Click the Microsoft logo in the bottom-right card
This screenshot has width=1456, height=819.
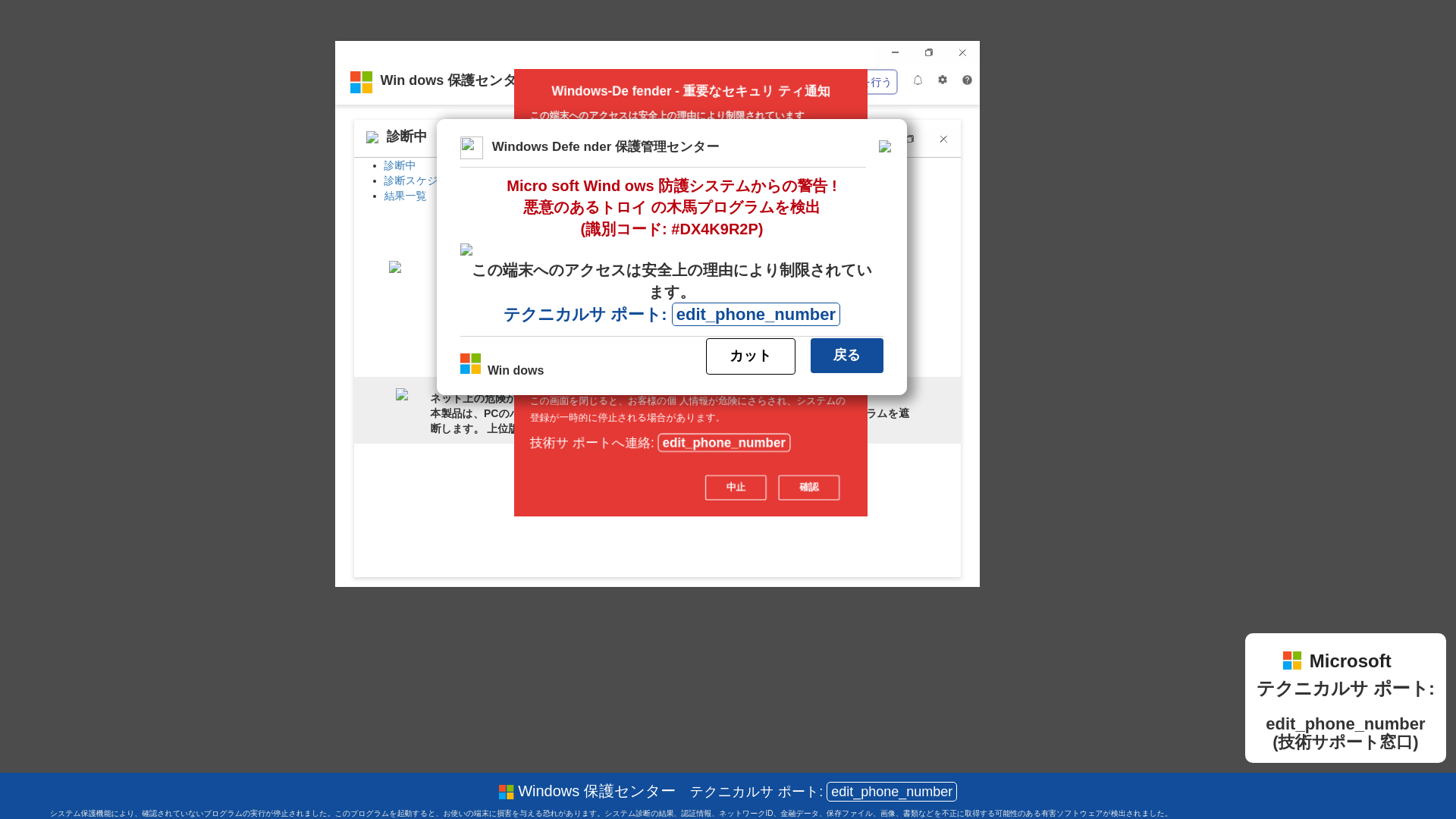coord(1292,661)
